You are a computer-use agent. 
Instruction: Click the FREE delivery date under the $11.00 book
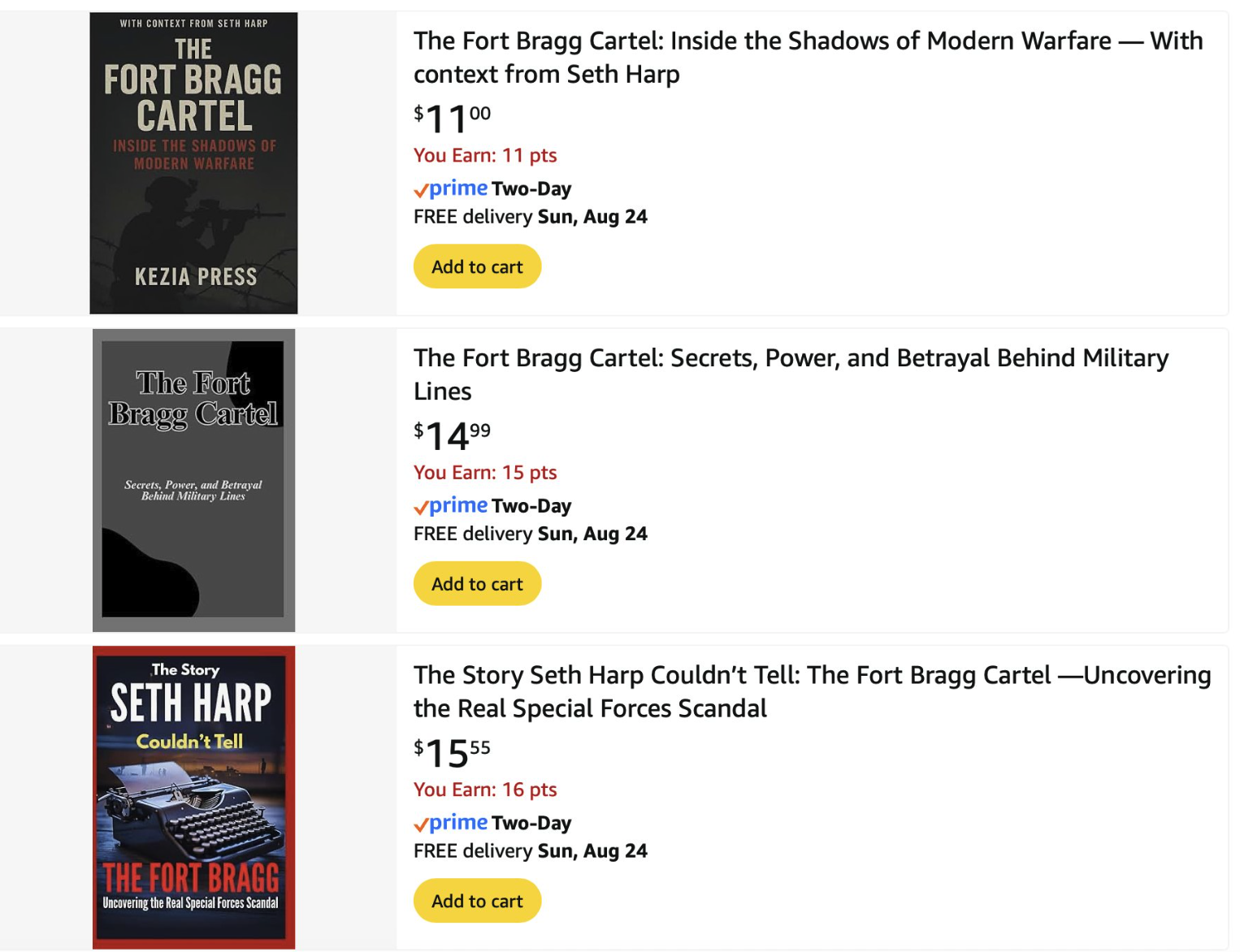point(592,217)
